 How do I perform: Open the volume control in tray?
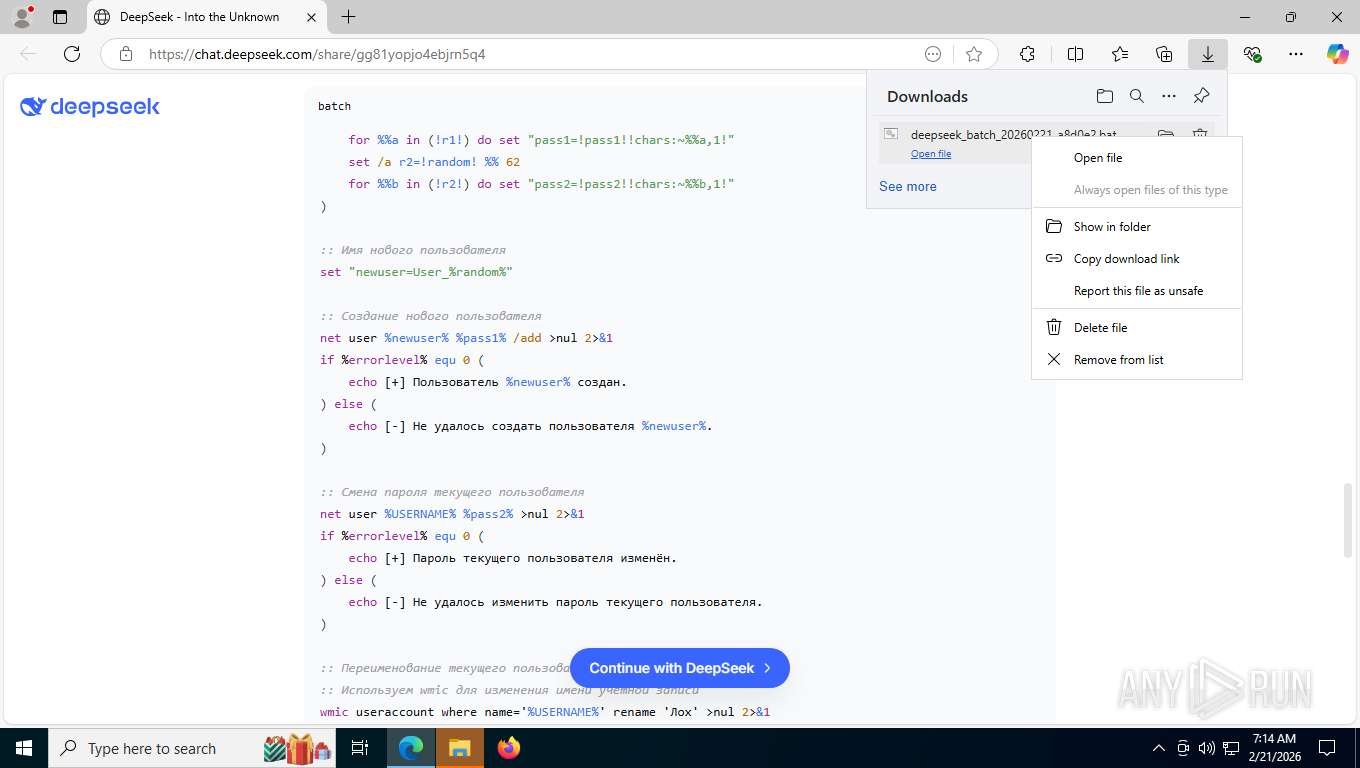(x=1207, y=748)
